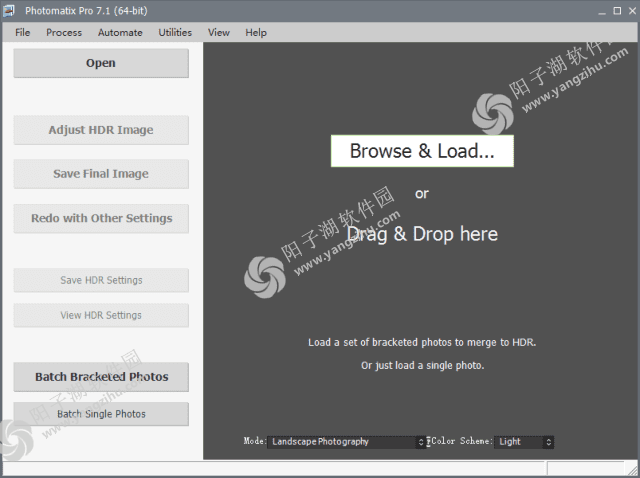Viewport: 640px width, 478px height.
Task: Open the Automate menu
Action: [x=120, y=32]
